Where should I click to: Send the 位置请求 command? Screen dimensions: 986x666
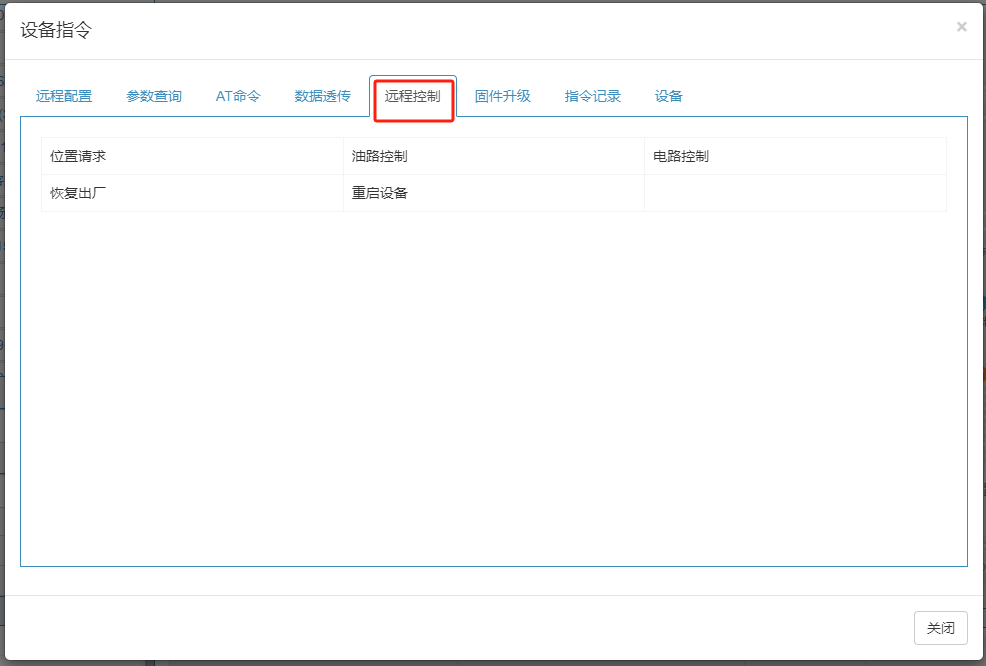pyautogui.click(x=78, y=157)
